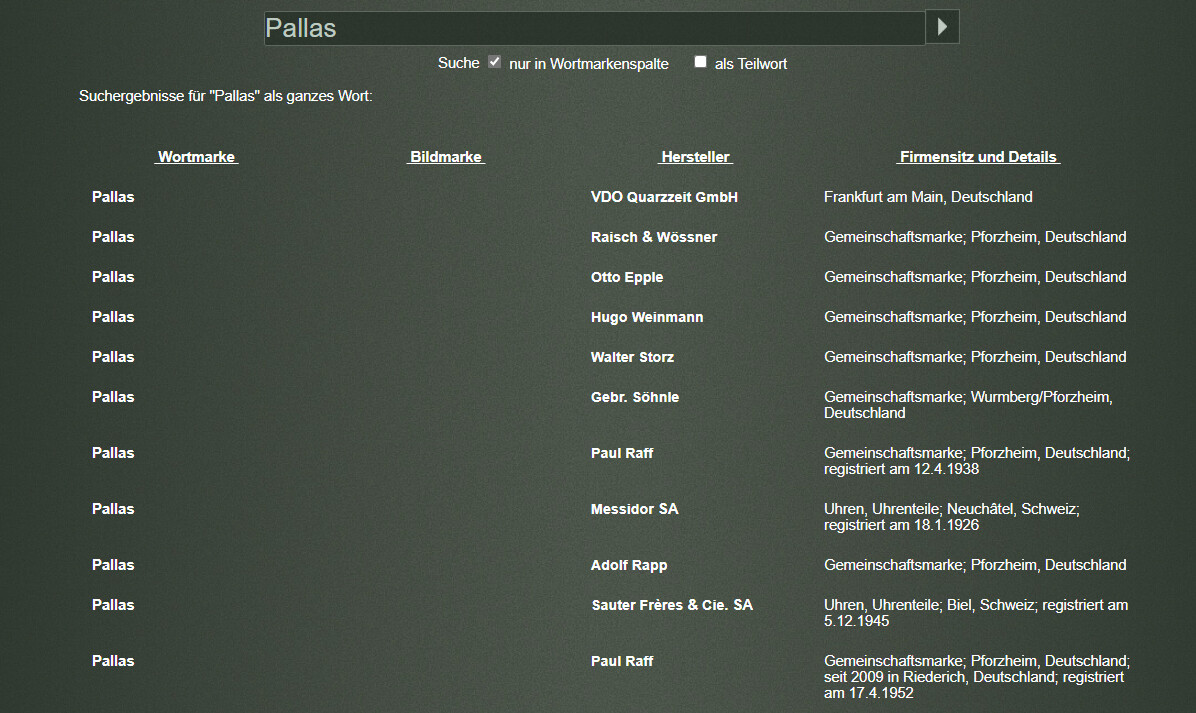
Task: Uncheck 'nur in Wortmarkenspalte' checkbox
Action: tap(495, 62)
